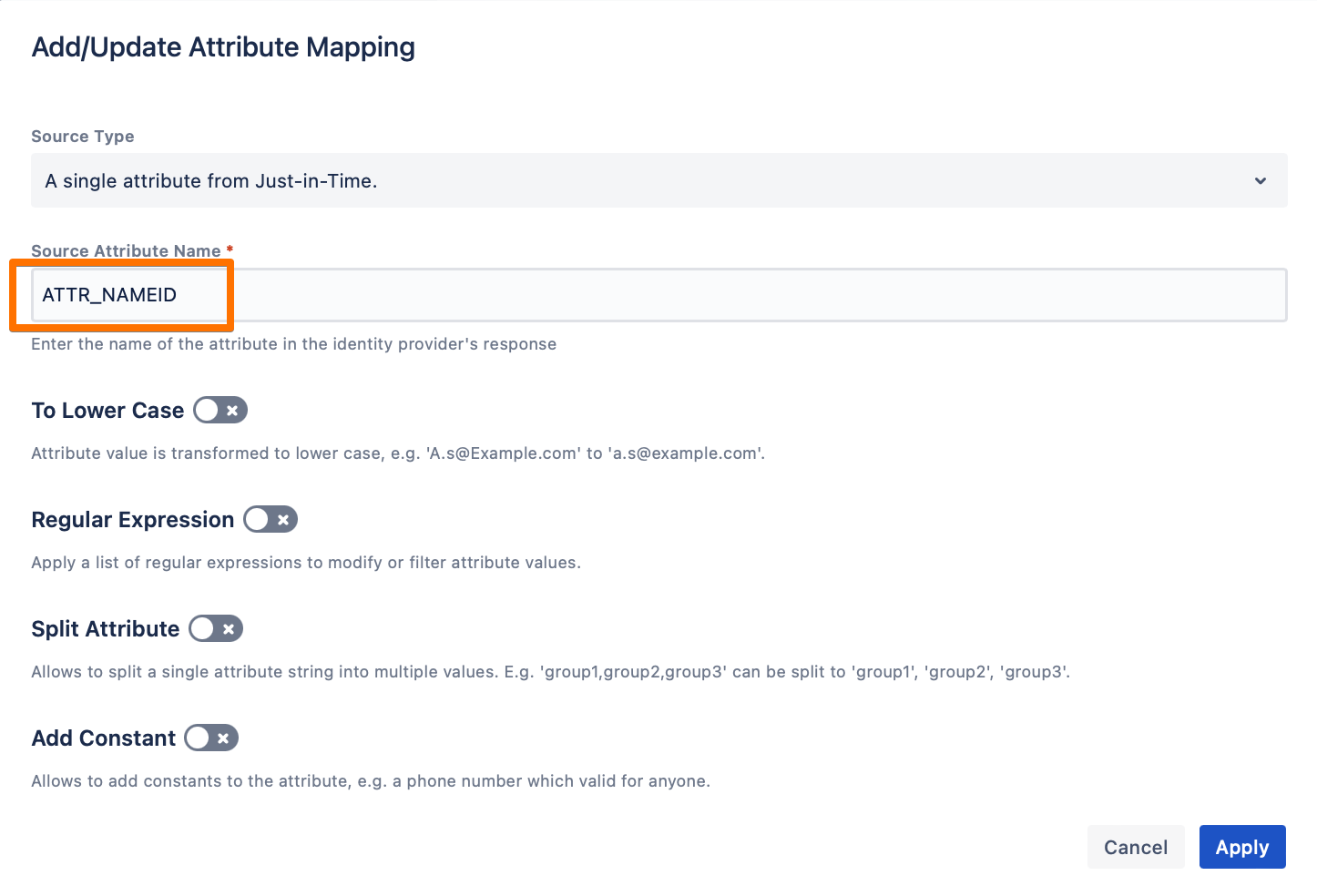Click the Source Attribute Name input field
The image size is (1317, 896).
coord(658,295)
